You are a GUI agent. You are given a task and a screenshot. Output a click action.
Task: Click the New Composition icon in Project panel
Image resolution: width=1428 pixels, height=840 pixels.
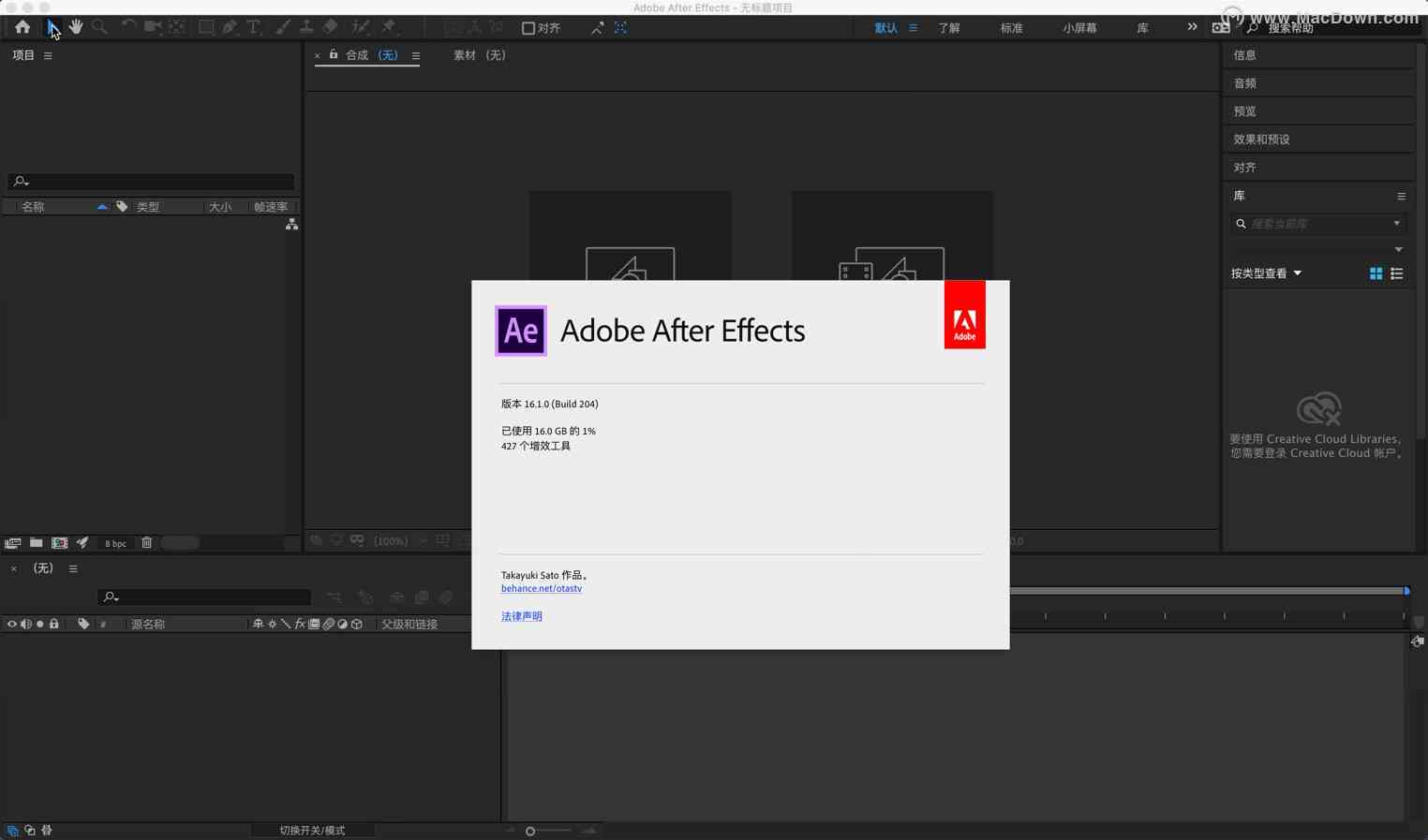59,543
